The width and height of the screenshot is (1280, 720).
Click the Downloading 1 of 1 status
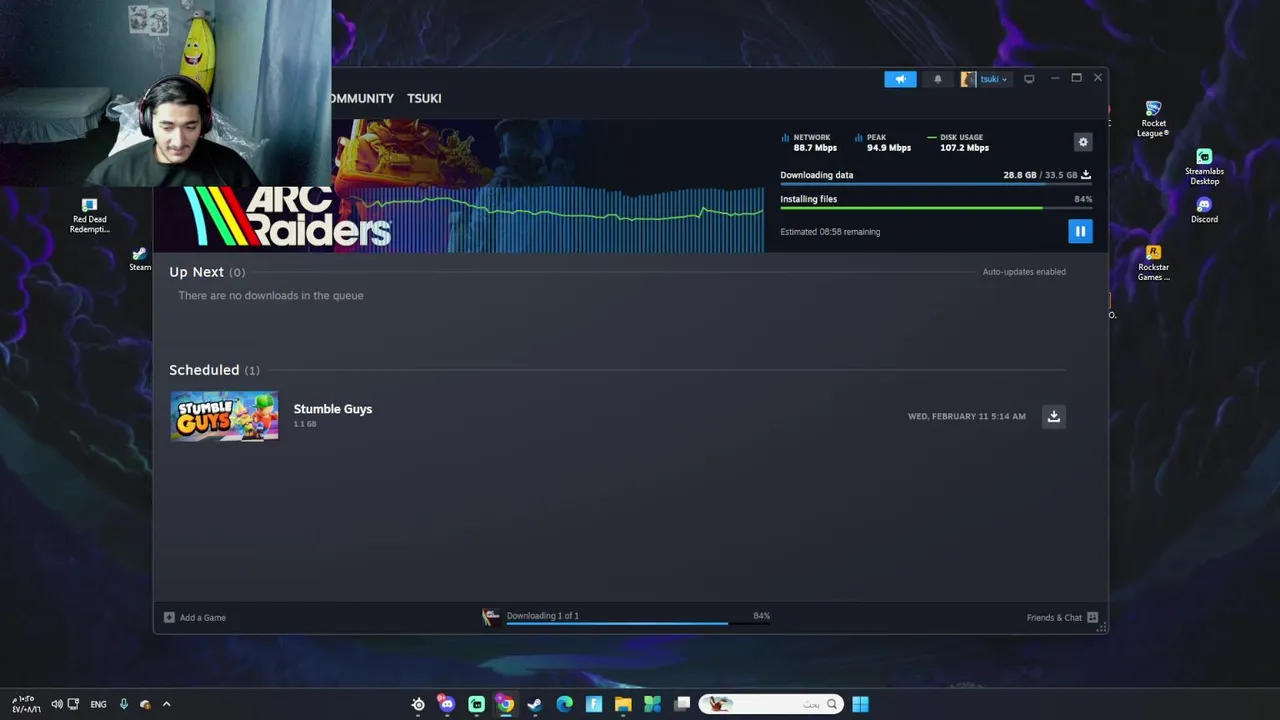click(543, 616)
